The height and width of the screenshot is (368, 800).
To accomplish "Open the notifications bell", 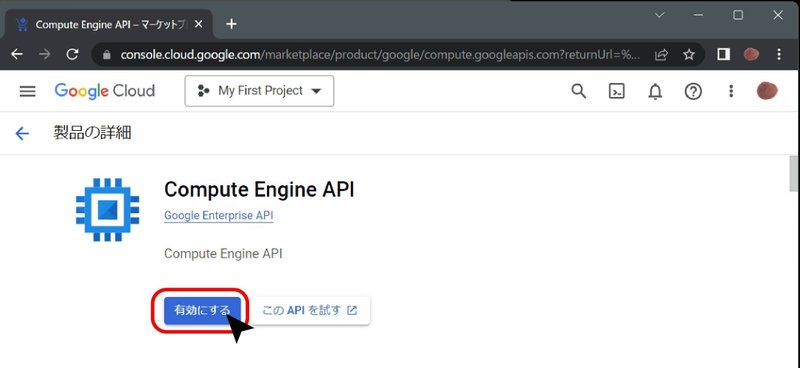I will pos(655,91).
